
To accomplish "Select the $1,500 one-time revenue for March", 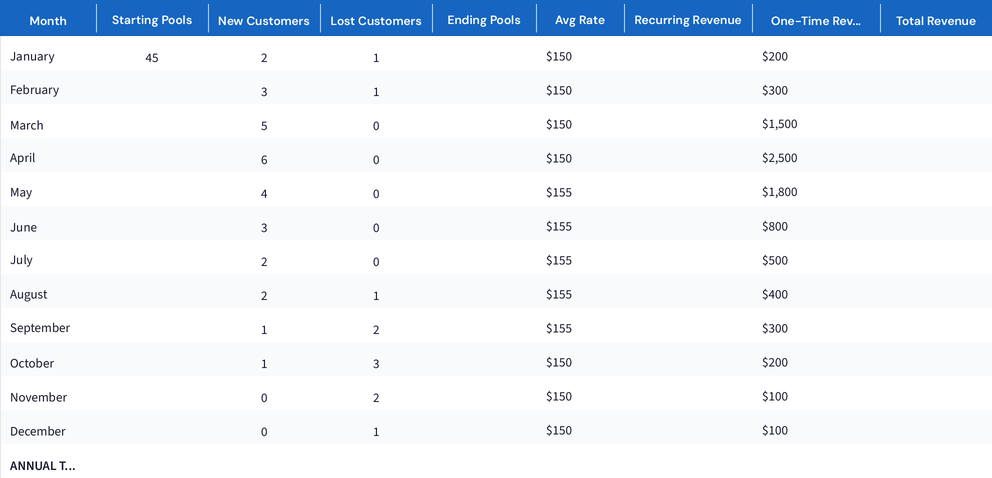I will click(779, 124).
